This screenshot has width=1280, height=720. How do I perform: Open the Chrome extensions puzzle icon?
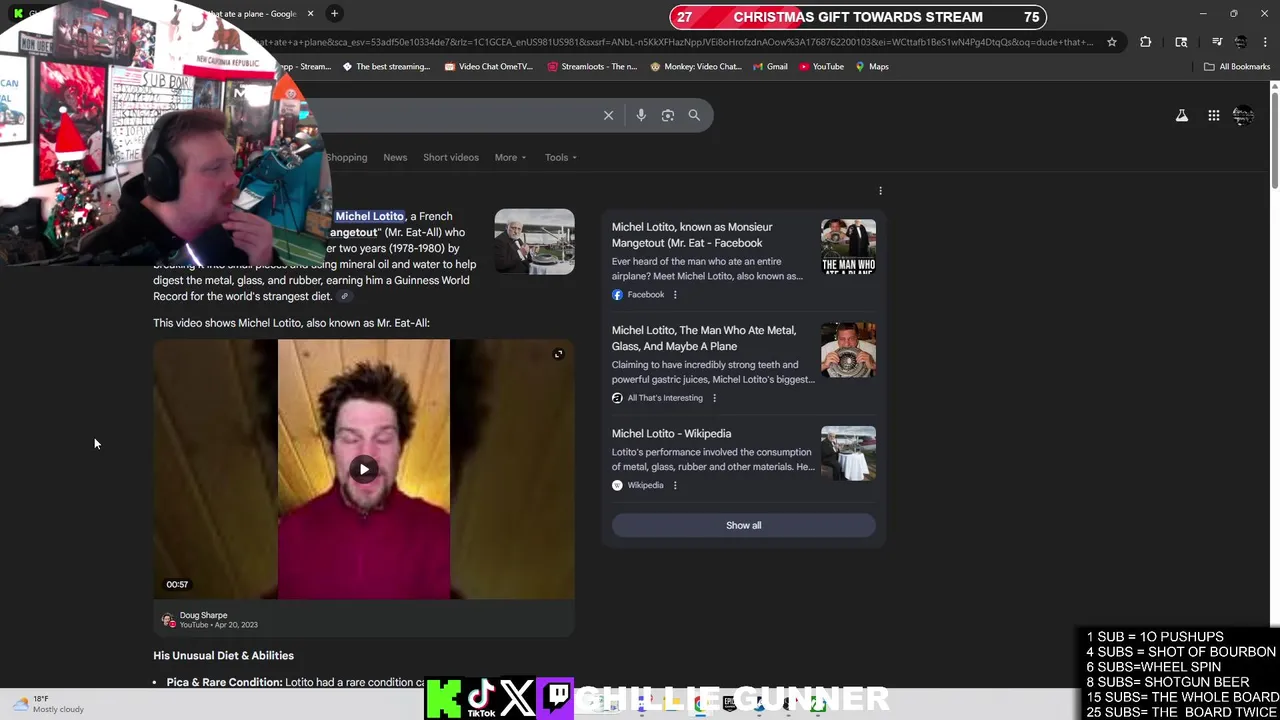click(1146, 42)
